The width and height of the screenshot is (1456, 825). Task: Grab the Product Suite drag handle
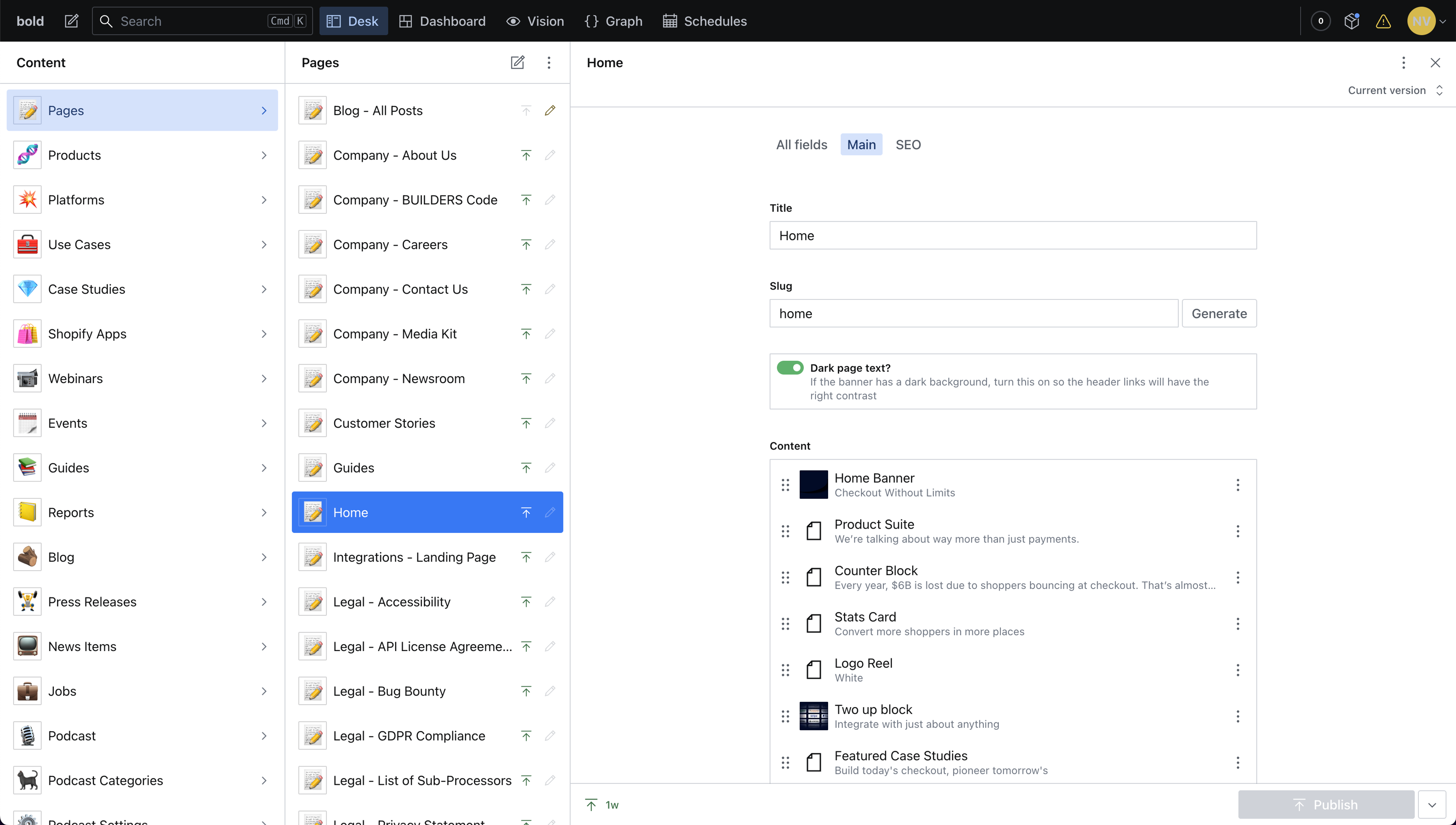click(785, 531)
